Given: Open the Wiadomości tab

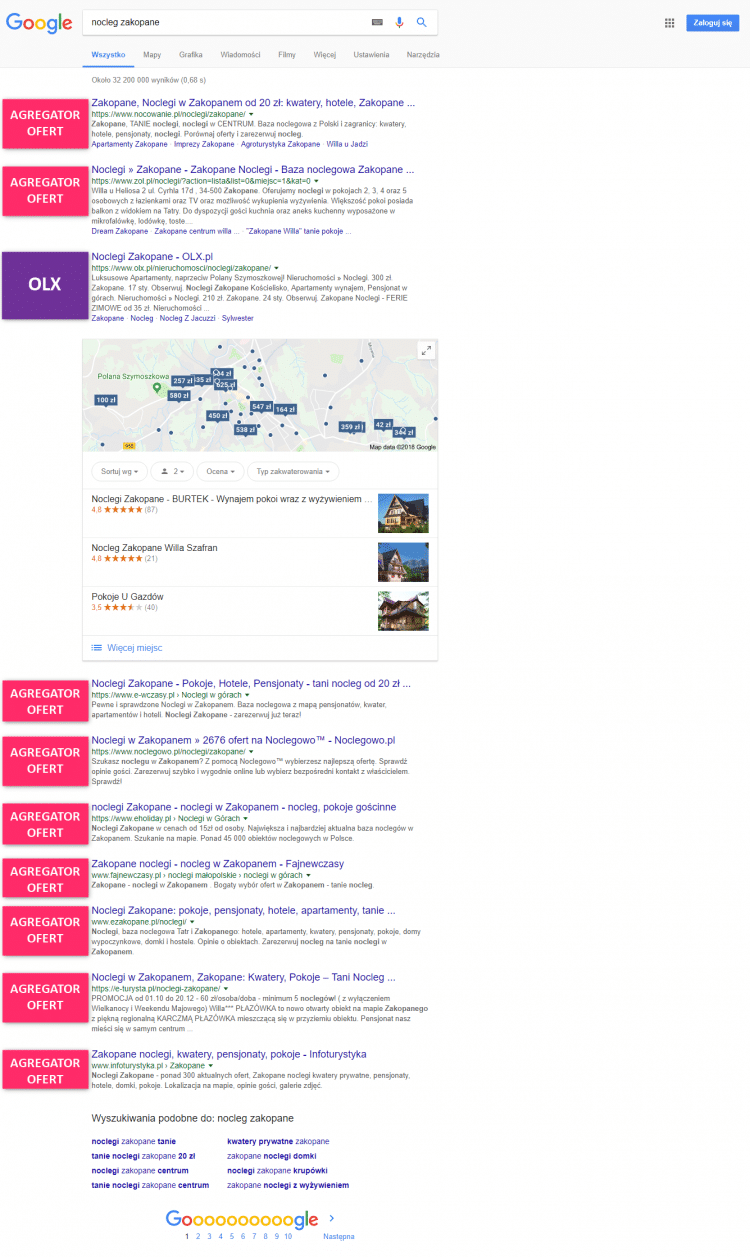Looking at the screenshot, I should (x=241, y=54).
